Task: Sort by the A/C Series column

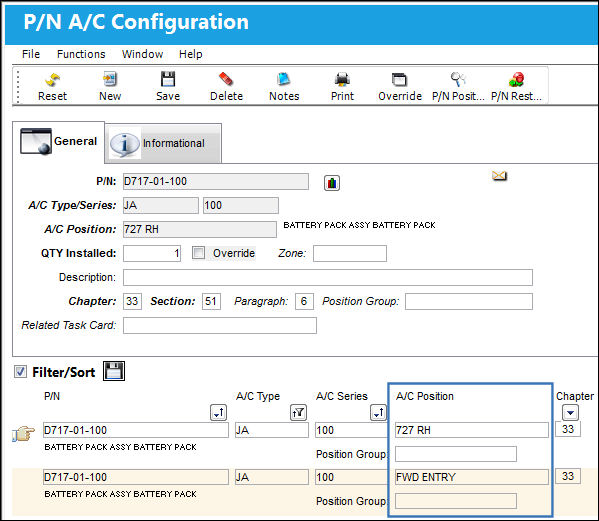Action: (x=378, y=413)
